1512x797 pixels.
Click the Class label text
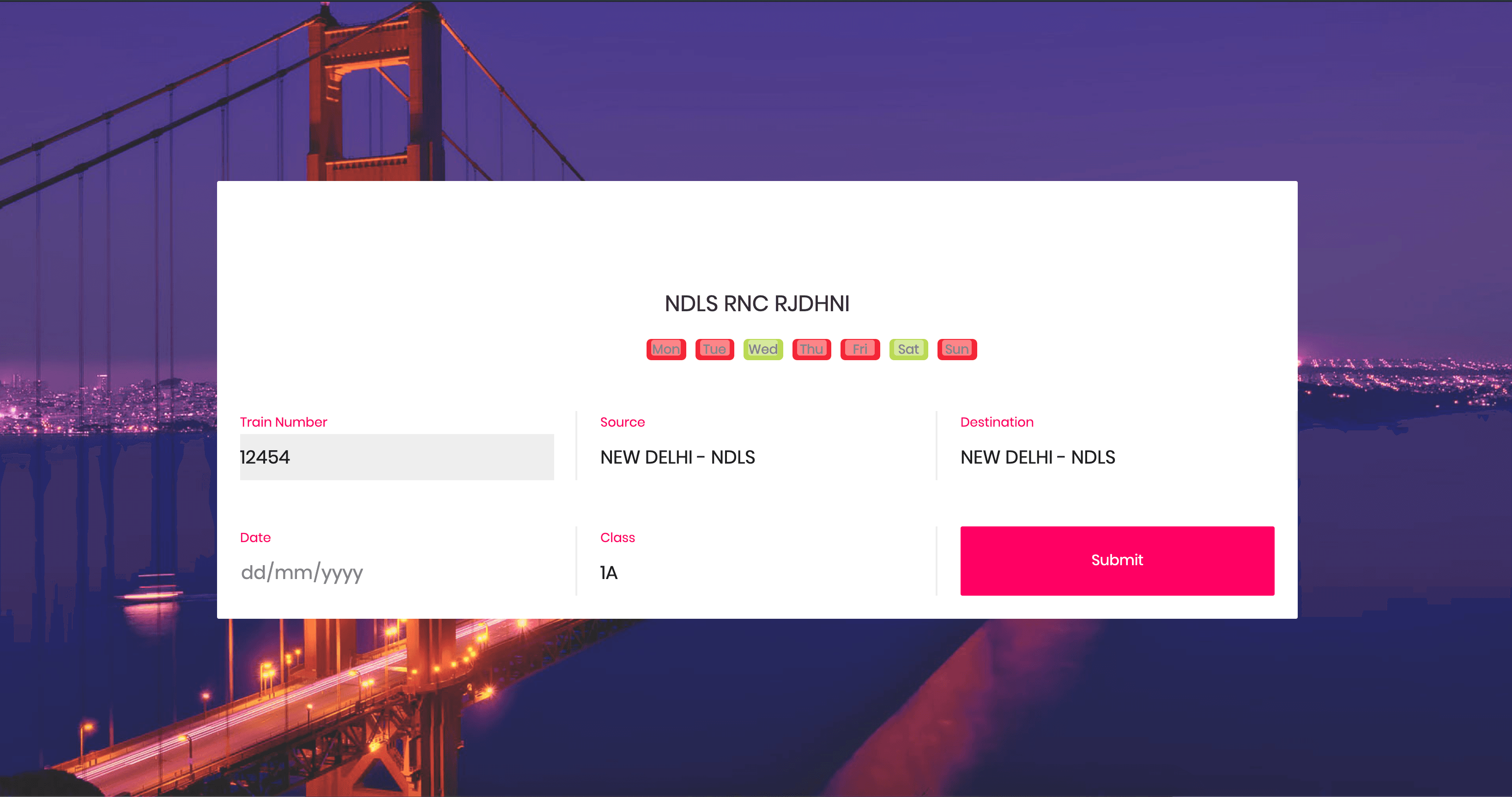point(617,537)
